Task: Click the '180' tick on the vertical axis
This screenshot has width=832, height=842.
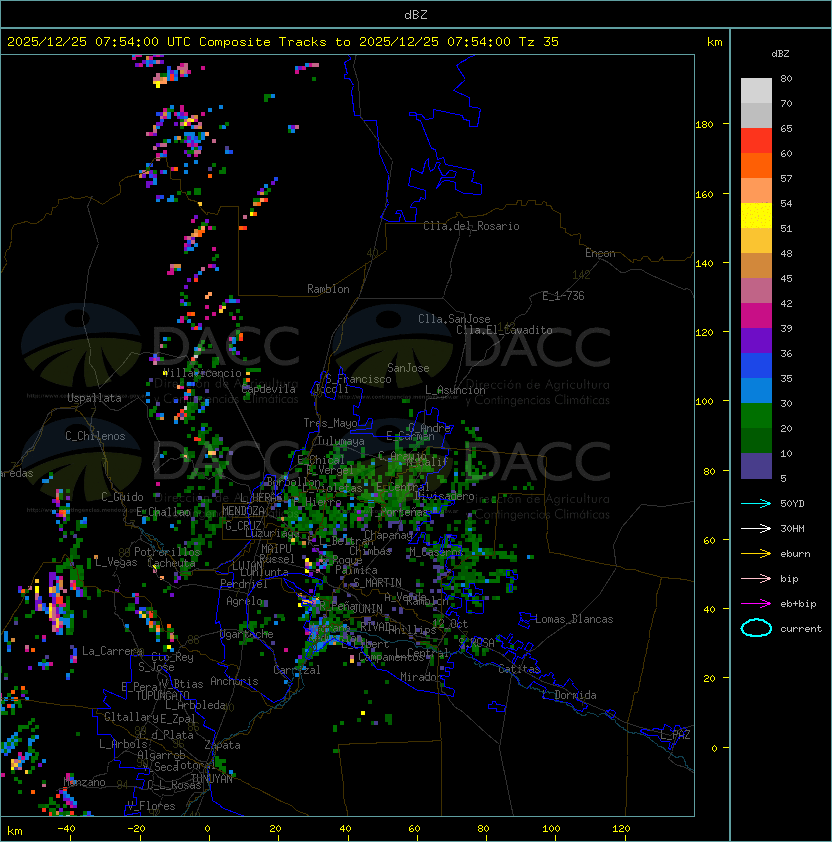Action: tap(704, 125)
